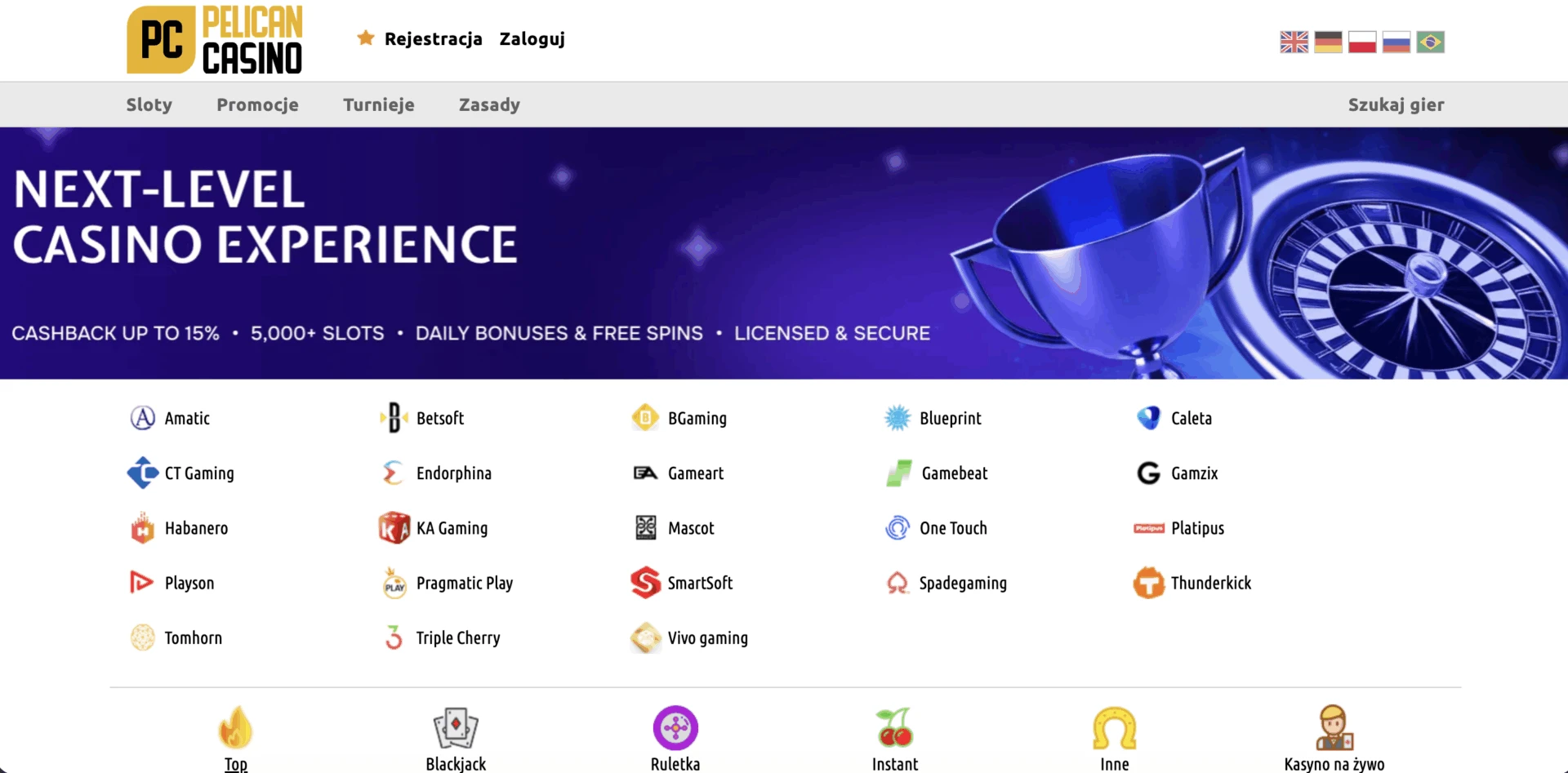1568x773 pixels.
Task: Click Zaloguj to log in
Action: click(532, 39)
